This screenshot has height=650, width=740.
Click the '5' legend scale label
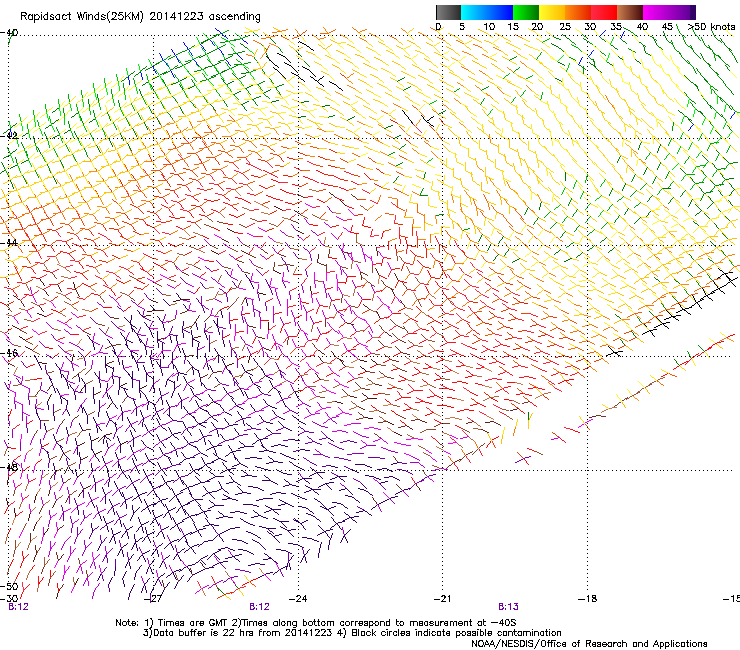click(462, 27)
